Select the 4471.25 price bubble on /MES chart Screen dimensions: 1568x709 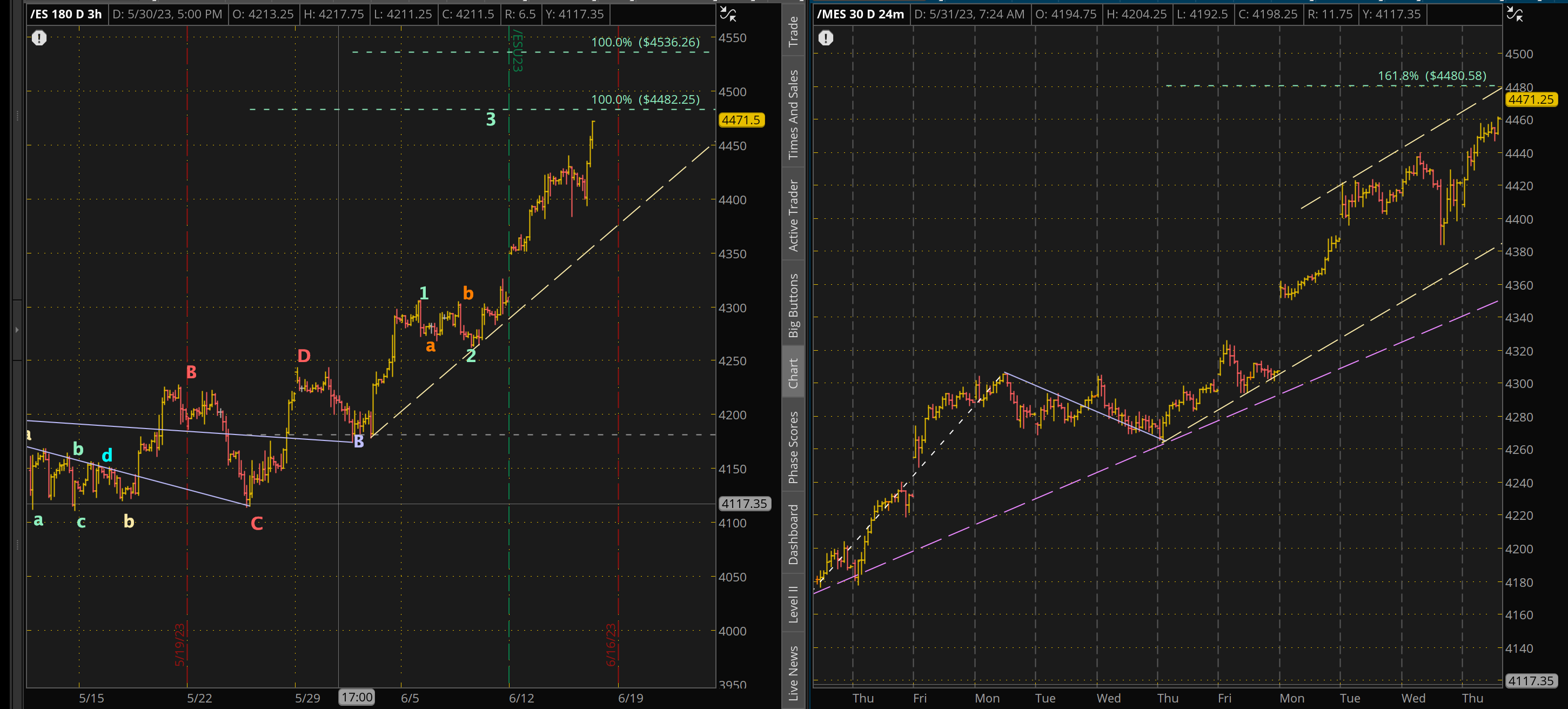pos(1531,99)
